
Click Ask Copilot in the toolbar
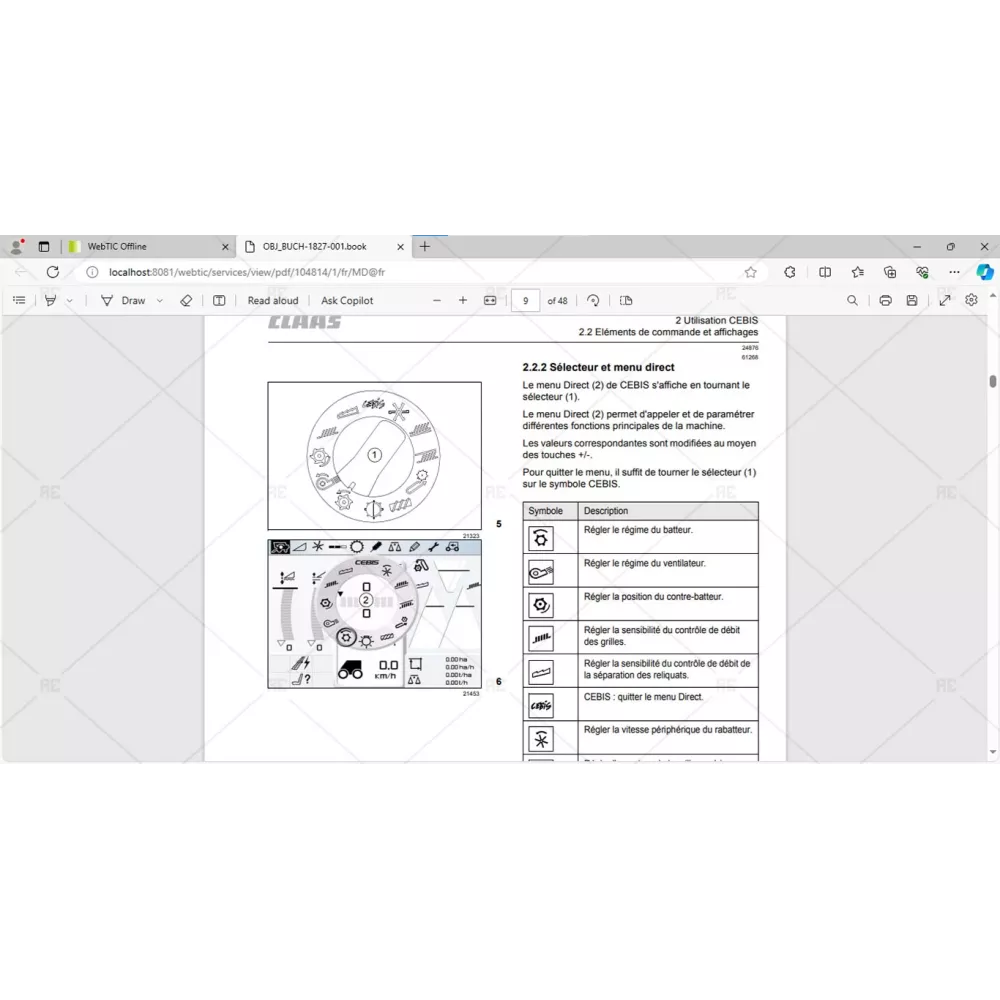[347, 300]
